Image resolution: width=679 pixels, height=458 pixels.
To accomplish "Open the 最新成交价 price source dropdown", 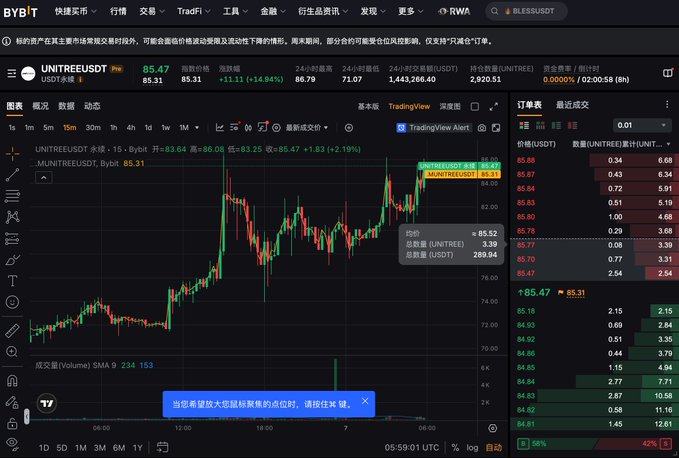I will [x=307, y=128].
